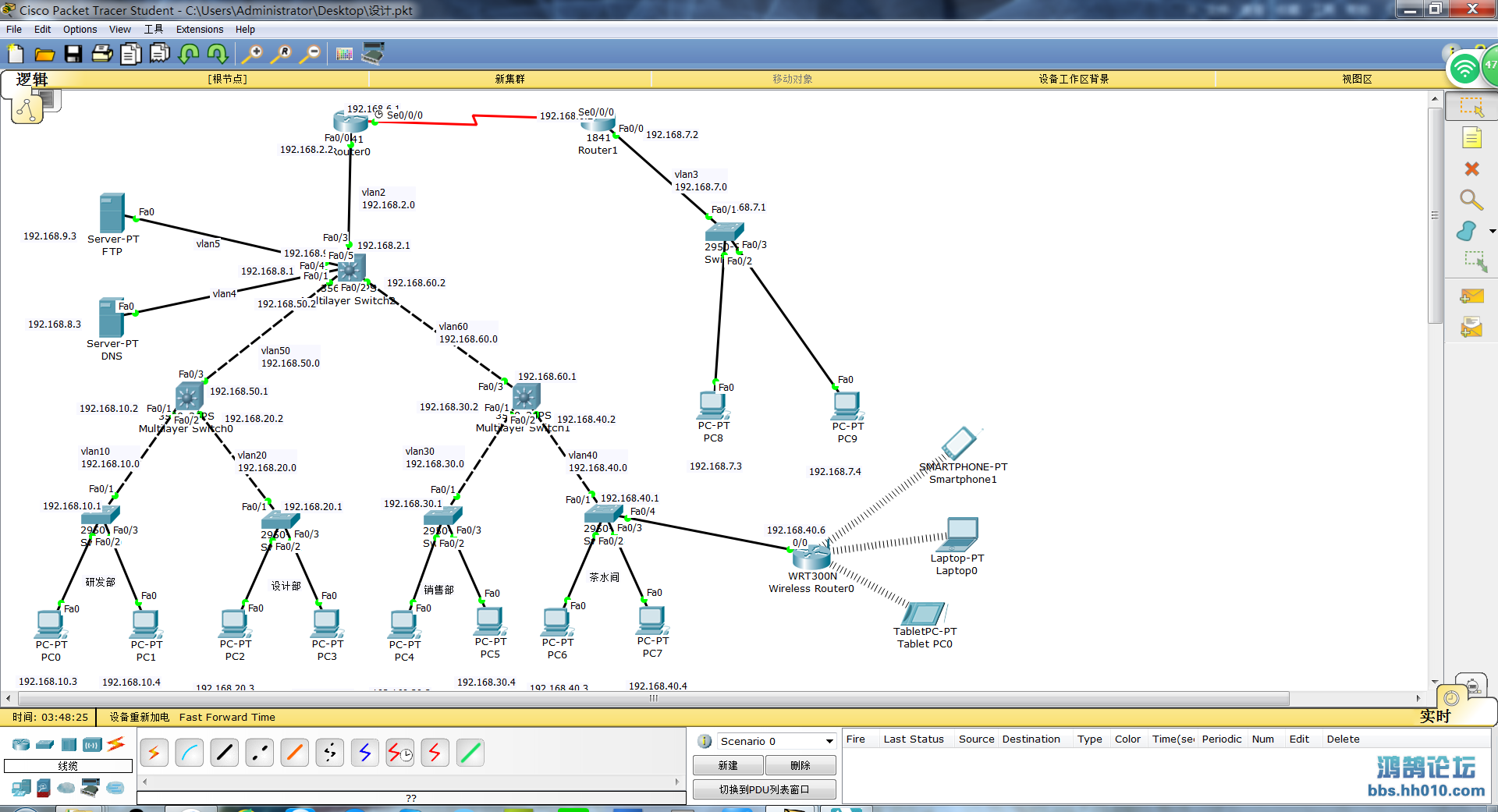The width and height of the screenshot is (1498, 812).
Task: Switch to the 逻辑 logical workspace tab
Action: (x=32, y=79)
